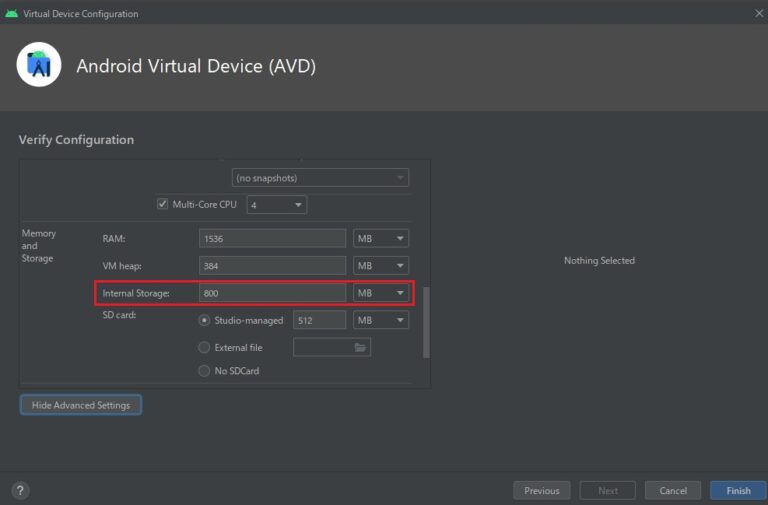Image resolution: width=768 pixels, height=505 pixels.
Task: Click the Memory and Storage label
Action: pos(39,246)
